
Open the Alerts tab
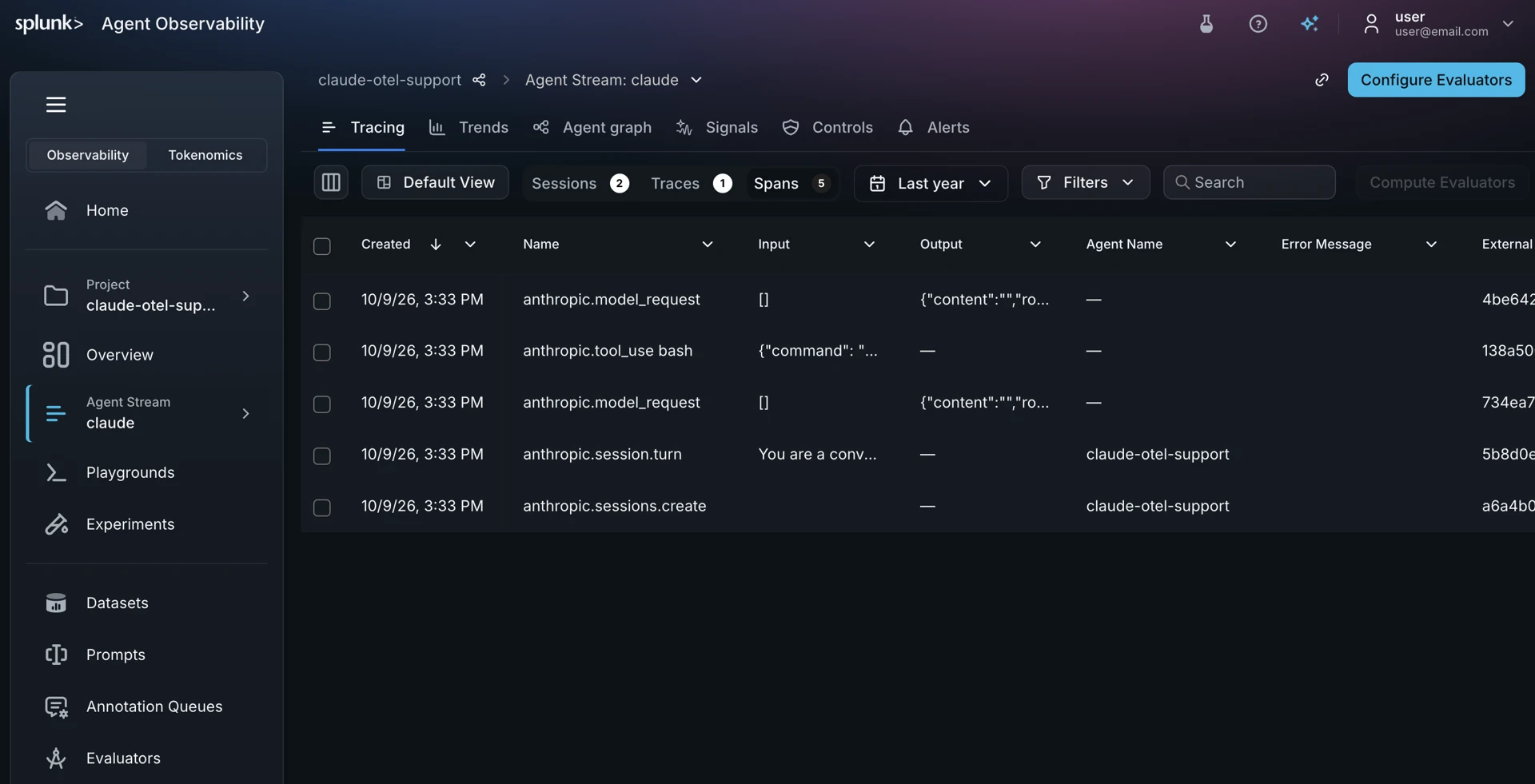point(933,128)
